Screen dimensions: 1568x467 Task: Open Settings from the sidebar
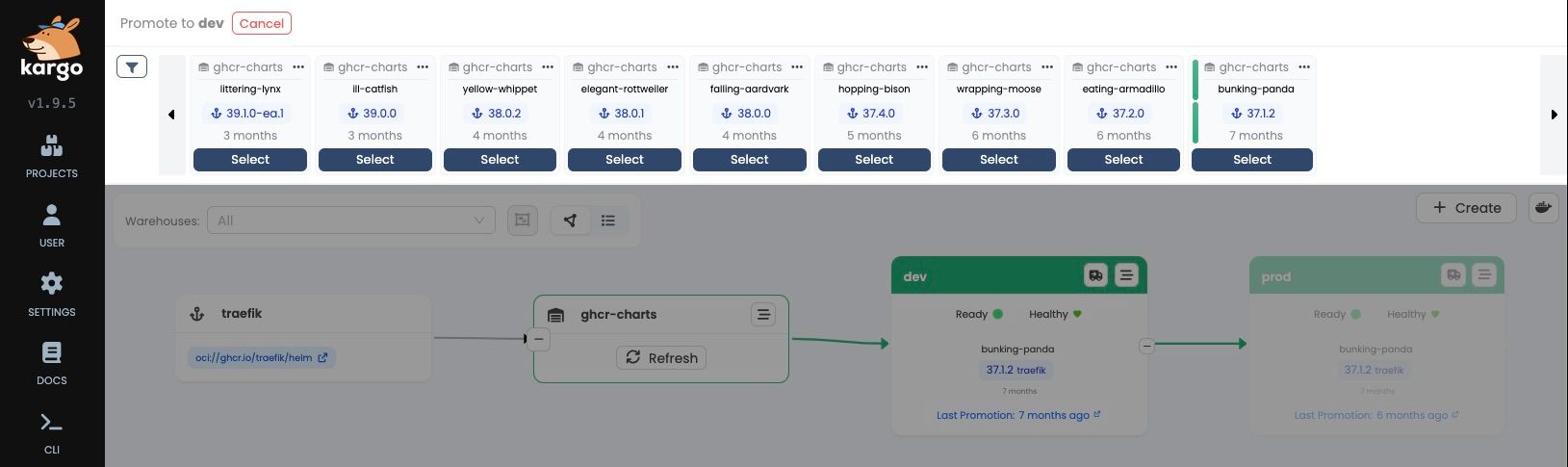[52, 294]
